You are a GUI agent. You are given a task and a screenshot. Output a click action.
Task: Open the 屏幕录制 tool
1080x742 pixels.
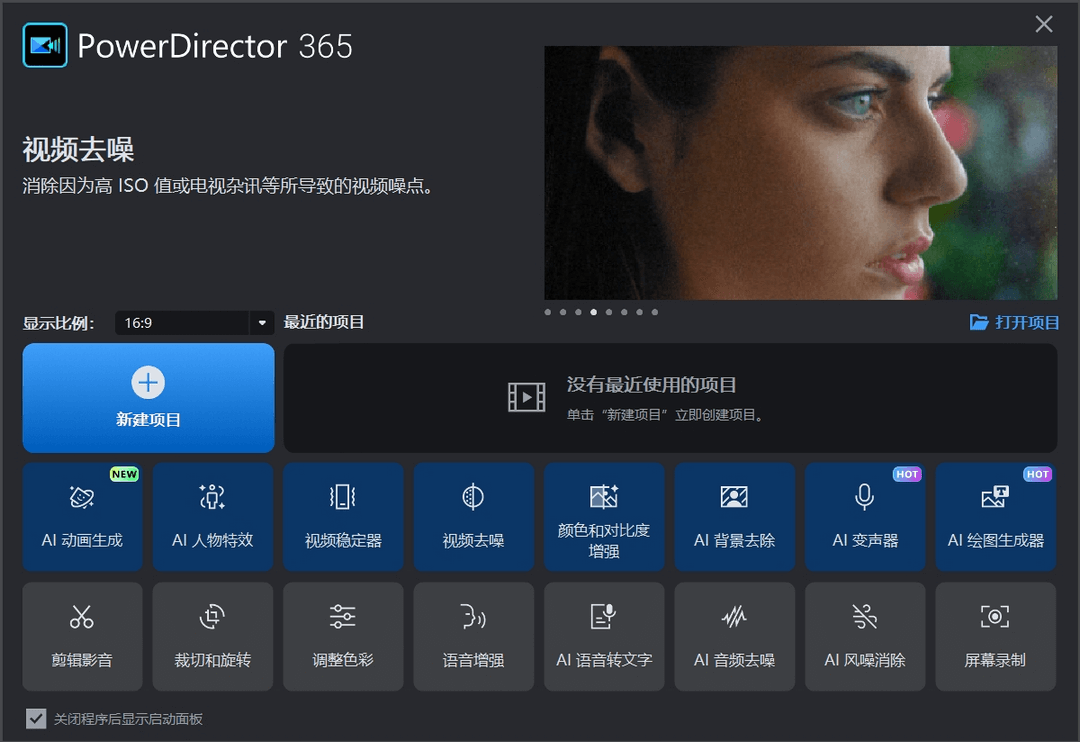coord(995,636)
